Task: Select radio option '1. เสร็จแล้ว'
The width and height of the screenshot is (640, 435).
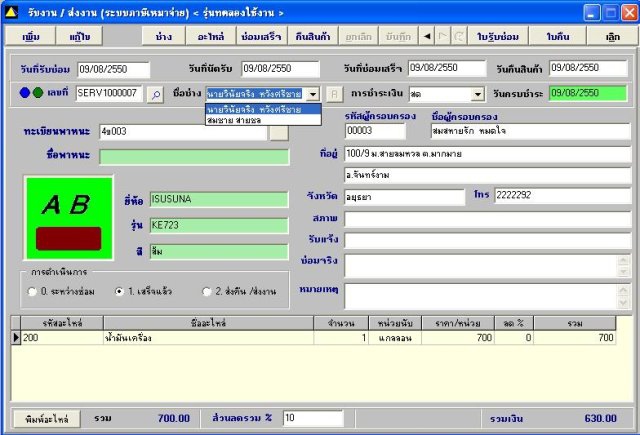Action: 120,291
